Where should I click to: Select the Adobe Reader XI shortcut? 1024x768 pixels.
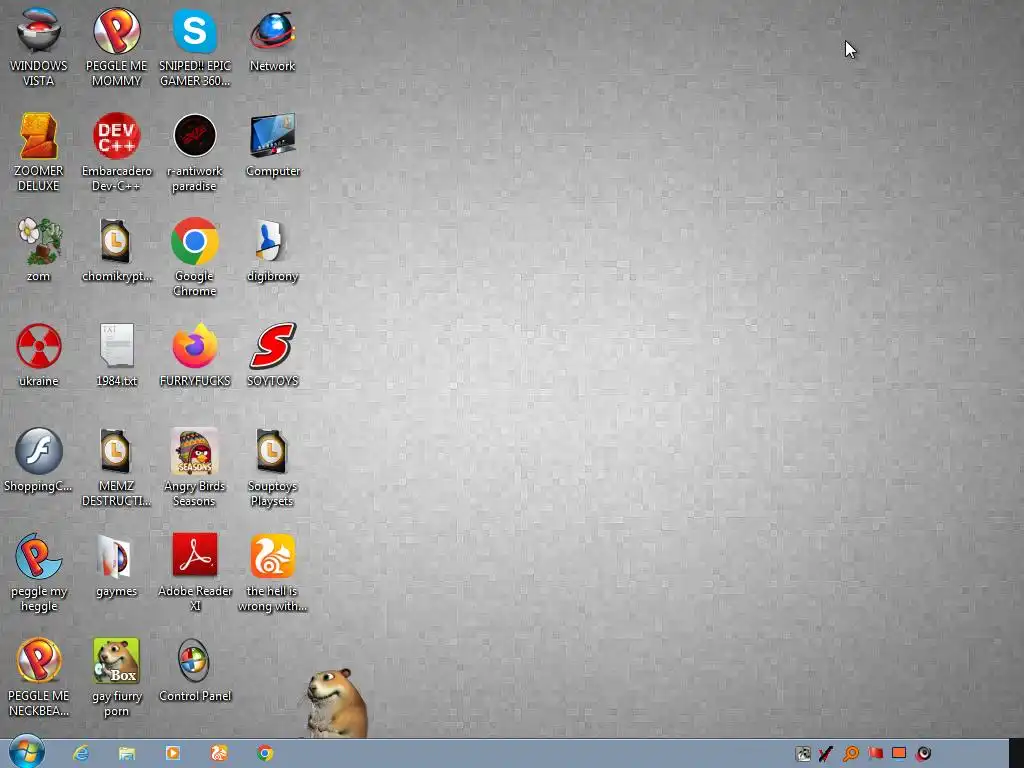[195, 572]
